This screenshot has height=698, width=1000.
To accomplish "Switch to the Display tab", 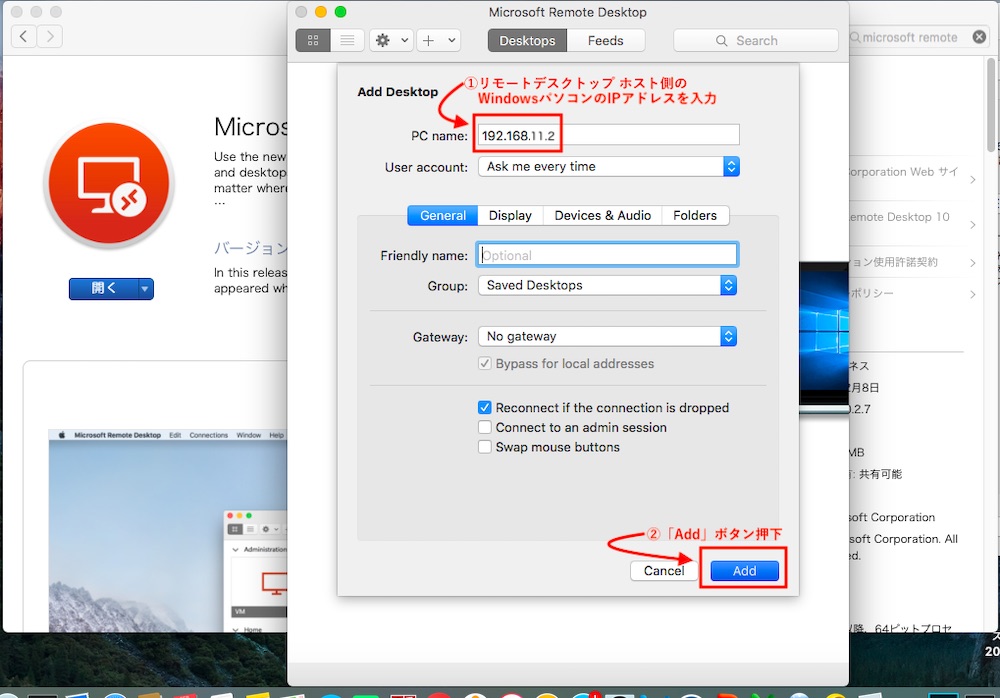I will [x=510, y=216].
